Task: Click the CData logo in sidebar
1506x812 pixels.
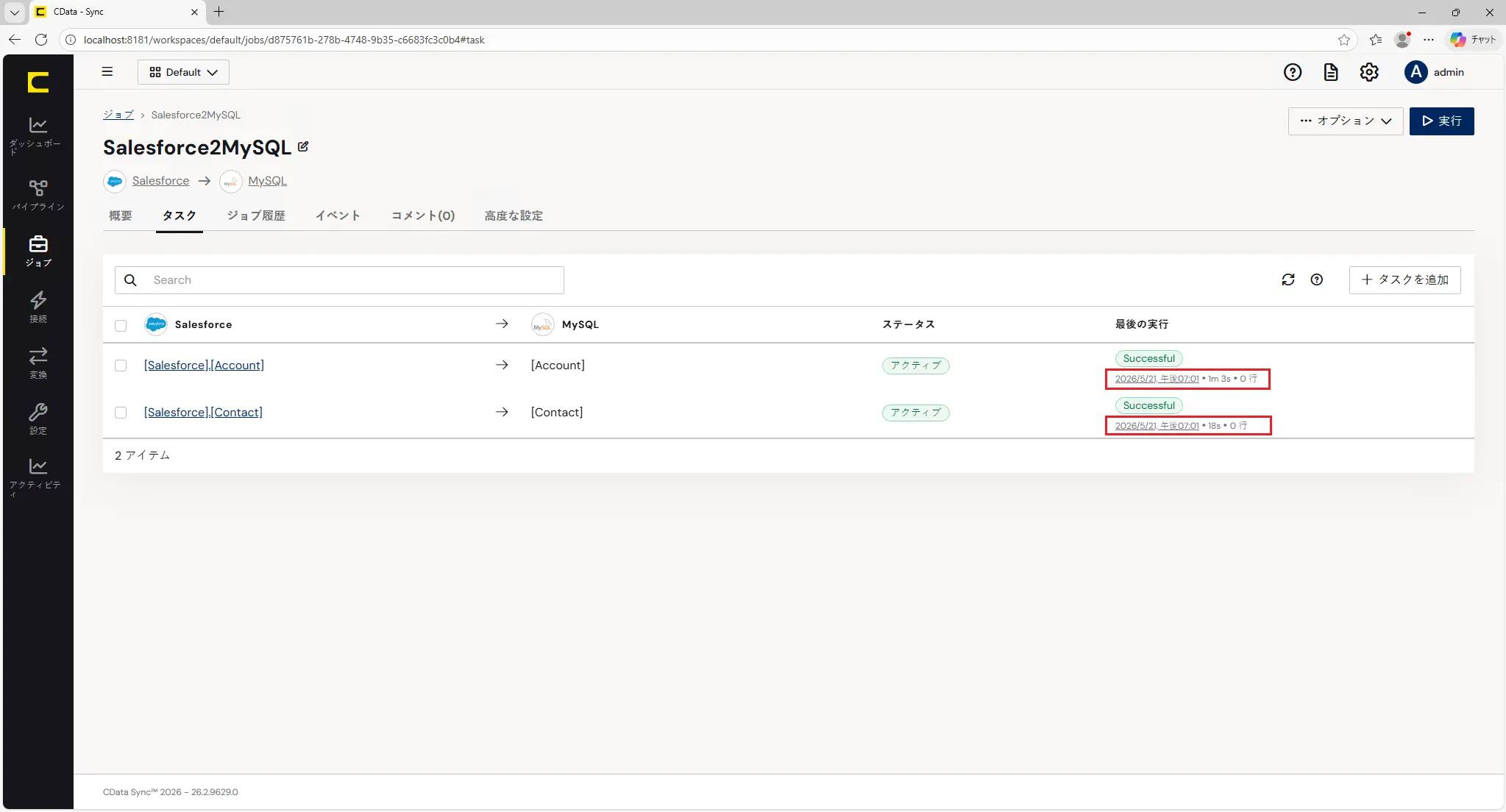Action: click(38, 82)
